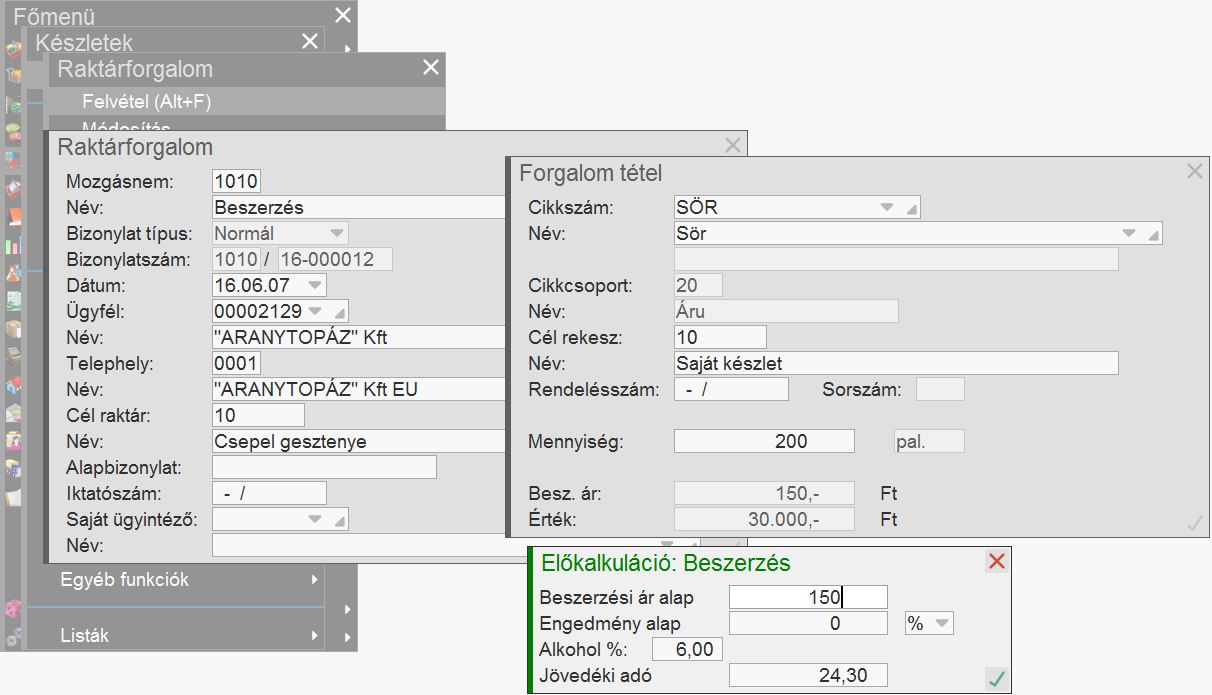Open the Saját ügyintéző dropdown
This screenshot has height=695, width=1212.
click(315, 519)
